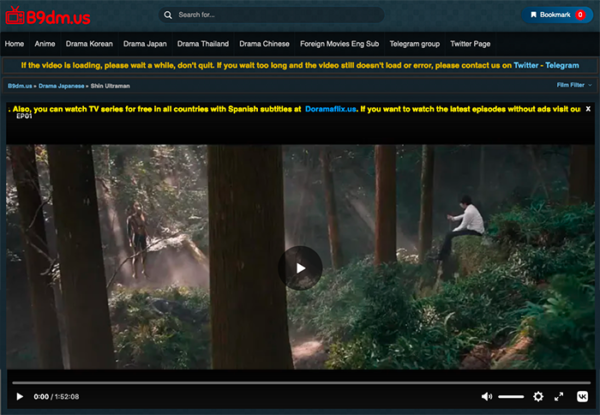Click in the Search for... field

[x=275, y=15]
